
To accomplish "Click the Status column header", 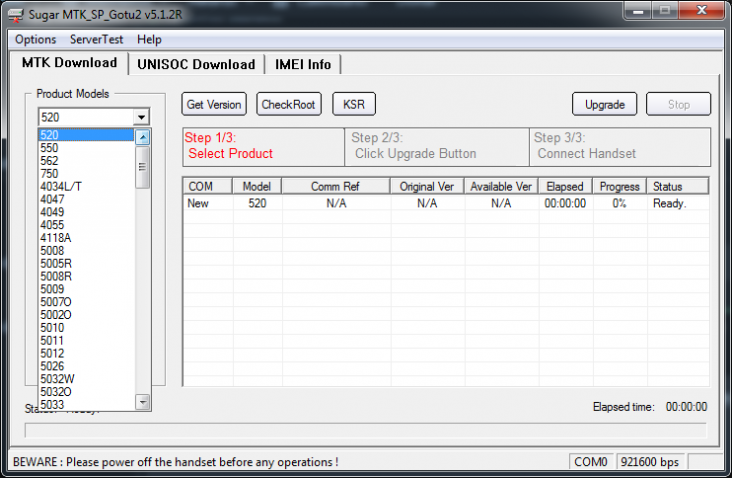I will click(677, 187).
